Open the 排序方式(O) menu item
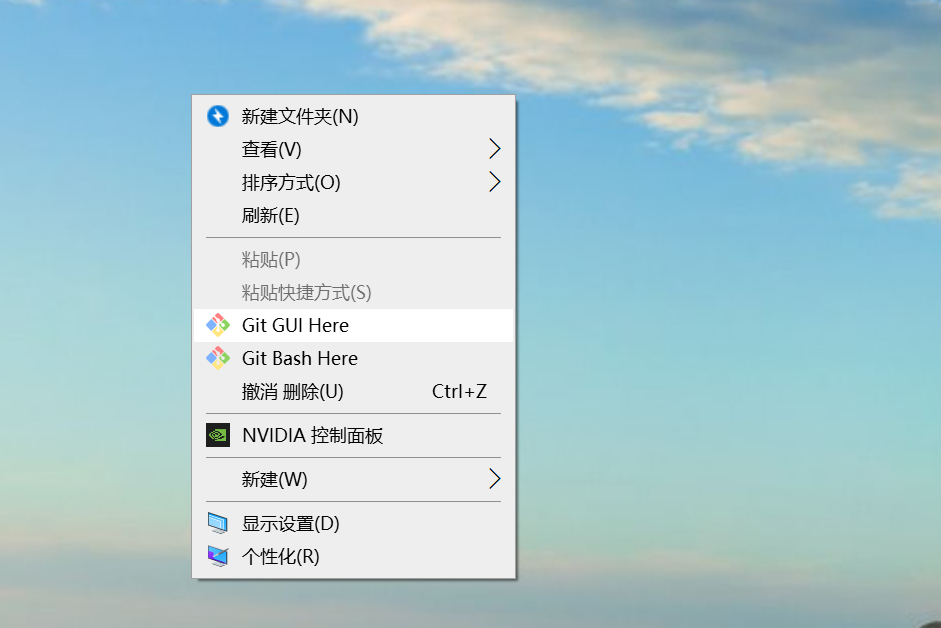Image resolution: width=941 pixels, height=628 pixels. click(353, 182)
